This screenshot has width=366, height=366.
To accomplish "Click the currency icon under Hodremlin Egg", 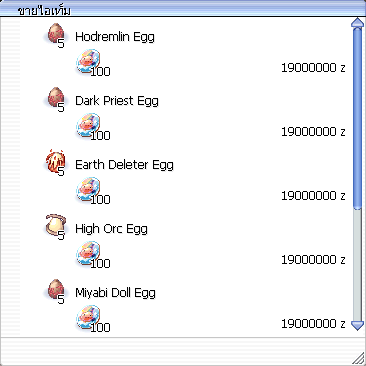I will [x=88, y=62].
